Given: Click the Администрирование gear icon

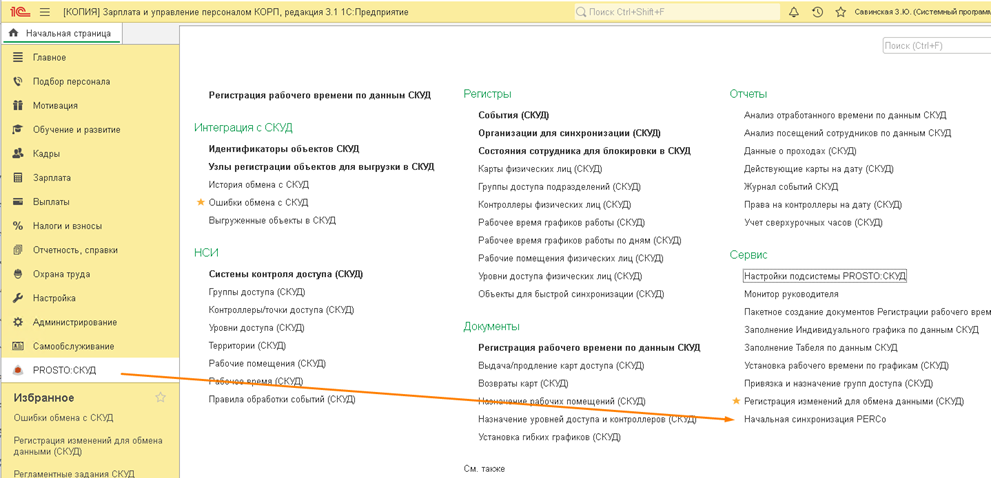Looking at the screenshot, I should pos(18,322).
